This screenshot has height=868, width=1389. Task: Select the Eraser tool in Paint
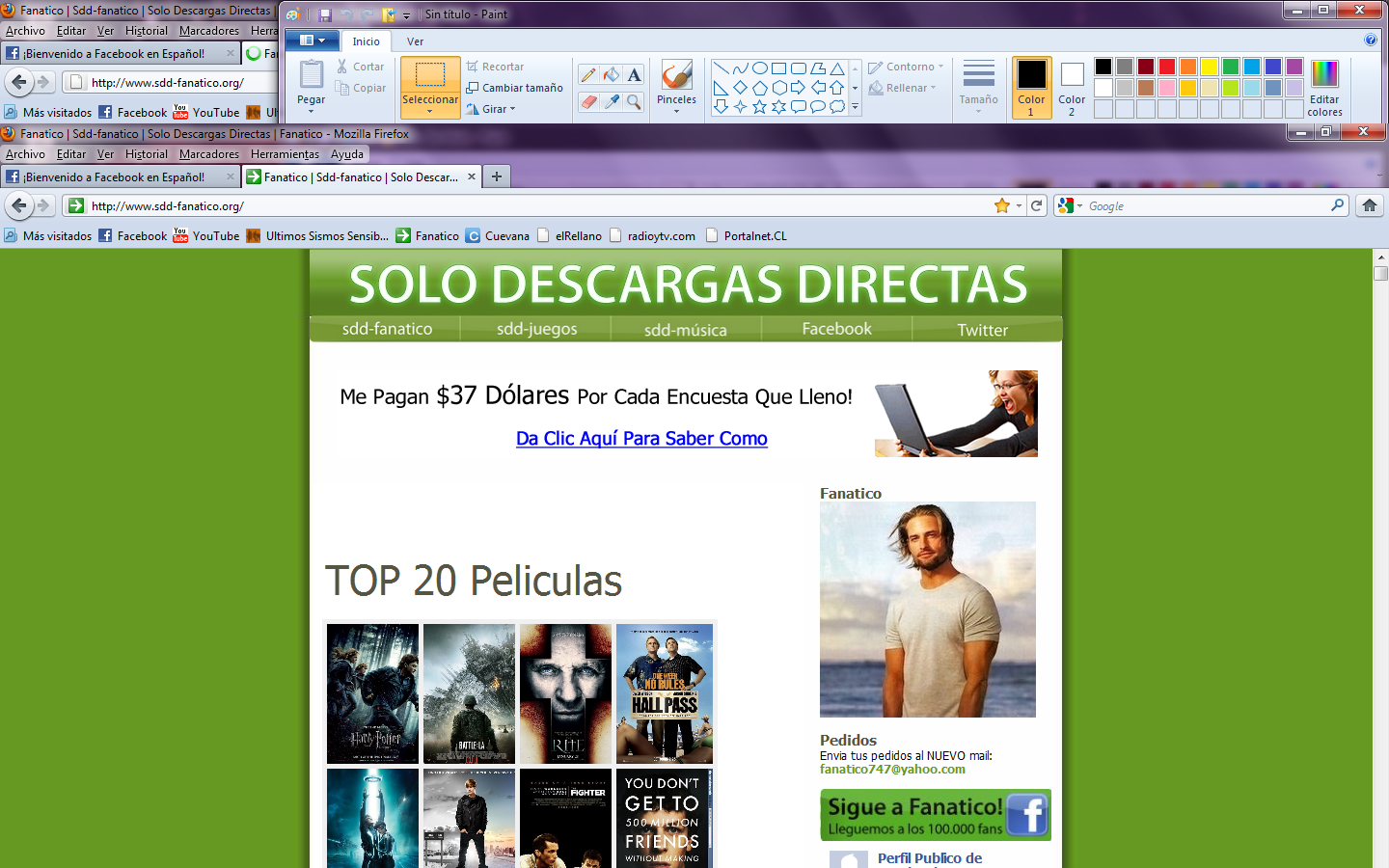pos(588,101)
